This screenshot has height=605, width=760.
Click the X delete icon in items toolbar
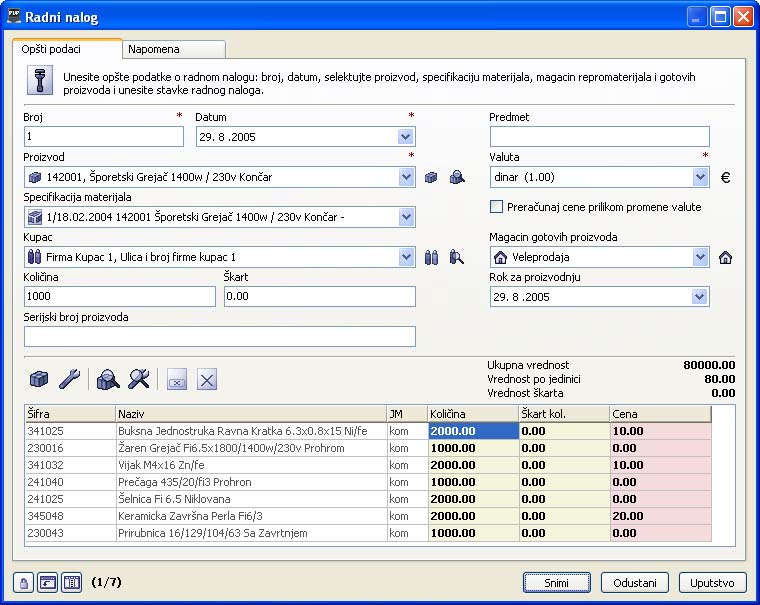(206, 379)
